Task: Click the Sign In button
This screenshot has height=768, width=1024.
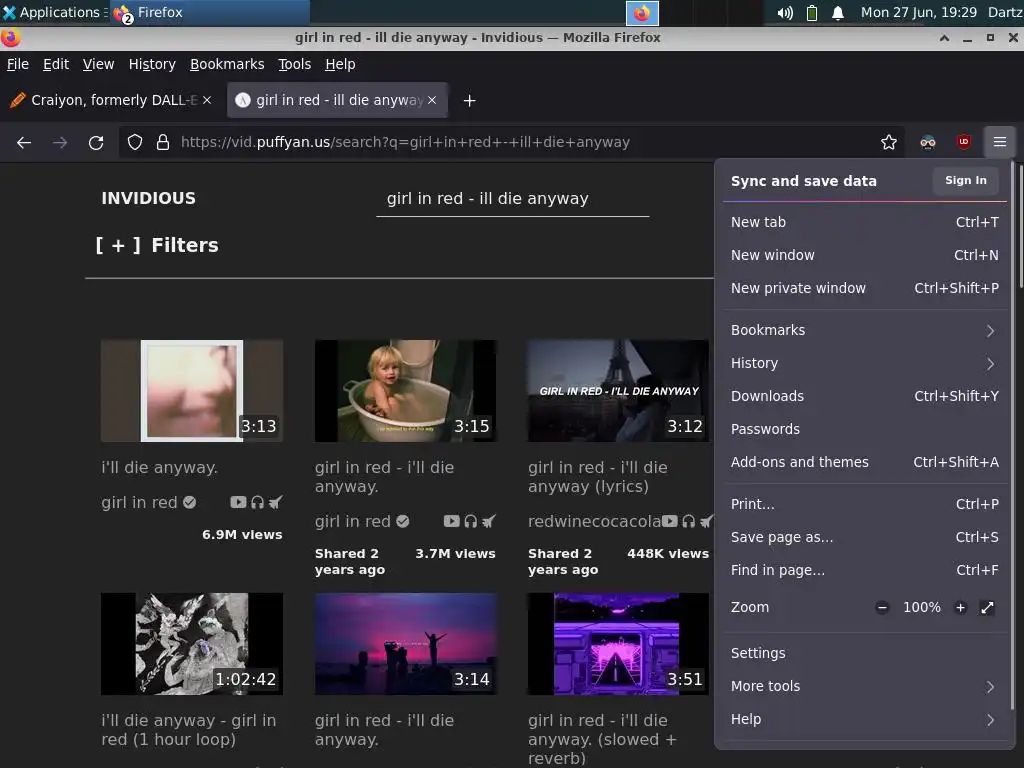Action: click(965, 180)
